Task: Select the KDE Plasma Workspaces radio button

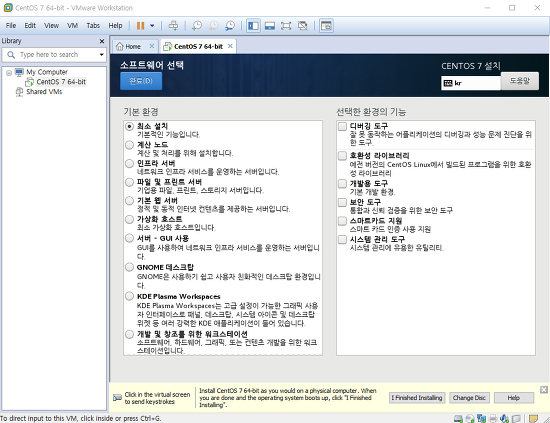Action: [x=129, y=296]
